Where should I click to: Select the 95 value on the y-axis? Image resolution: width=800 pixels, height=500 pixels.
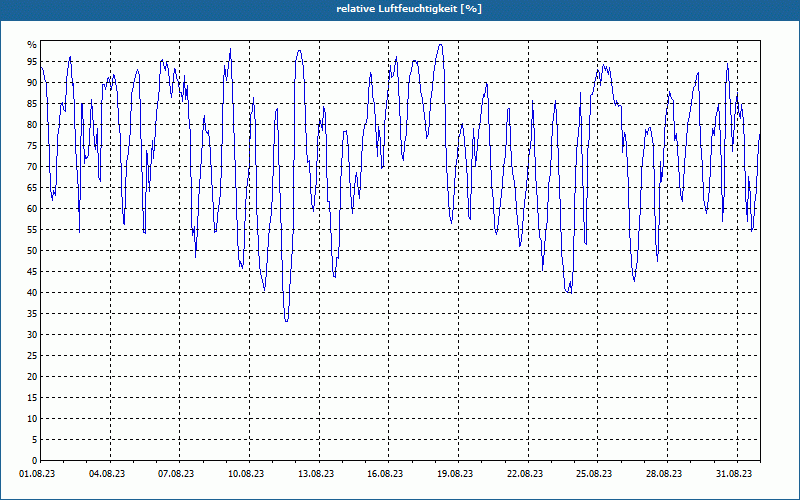[x=32, y=62]
